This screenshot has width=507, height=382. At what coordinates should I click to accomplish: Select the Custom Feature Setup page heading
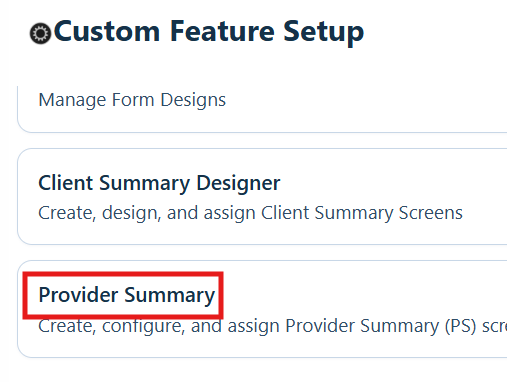pyautogui.click(x=209, y=32)
